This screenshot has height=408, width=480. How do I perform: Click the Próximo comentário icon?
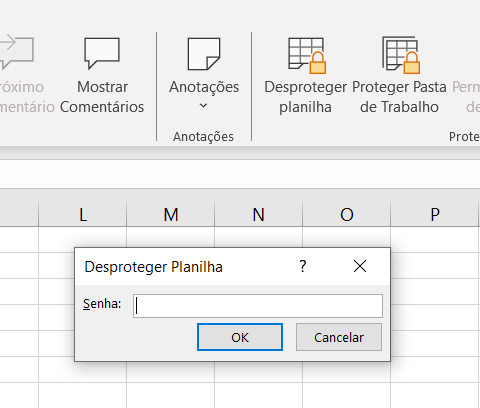point(17,52)
